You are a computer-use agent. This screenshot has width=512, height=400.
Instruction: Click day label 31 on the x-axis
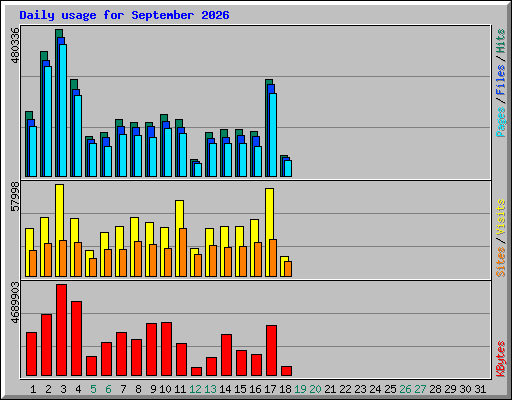[x=480, y=389]
